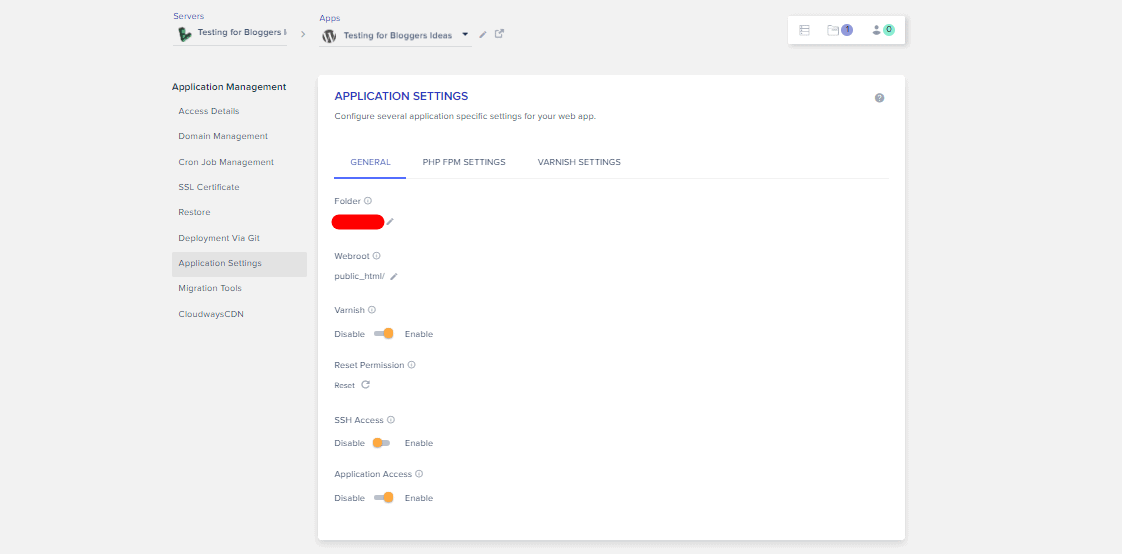
Task: Switch to PHP FPM Settings tab
Action: point(464,162)
